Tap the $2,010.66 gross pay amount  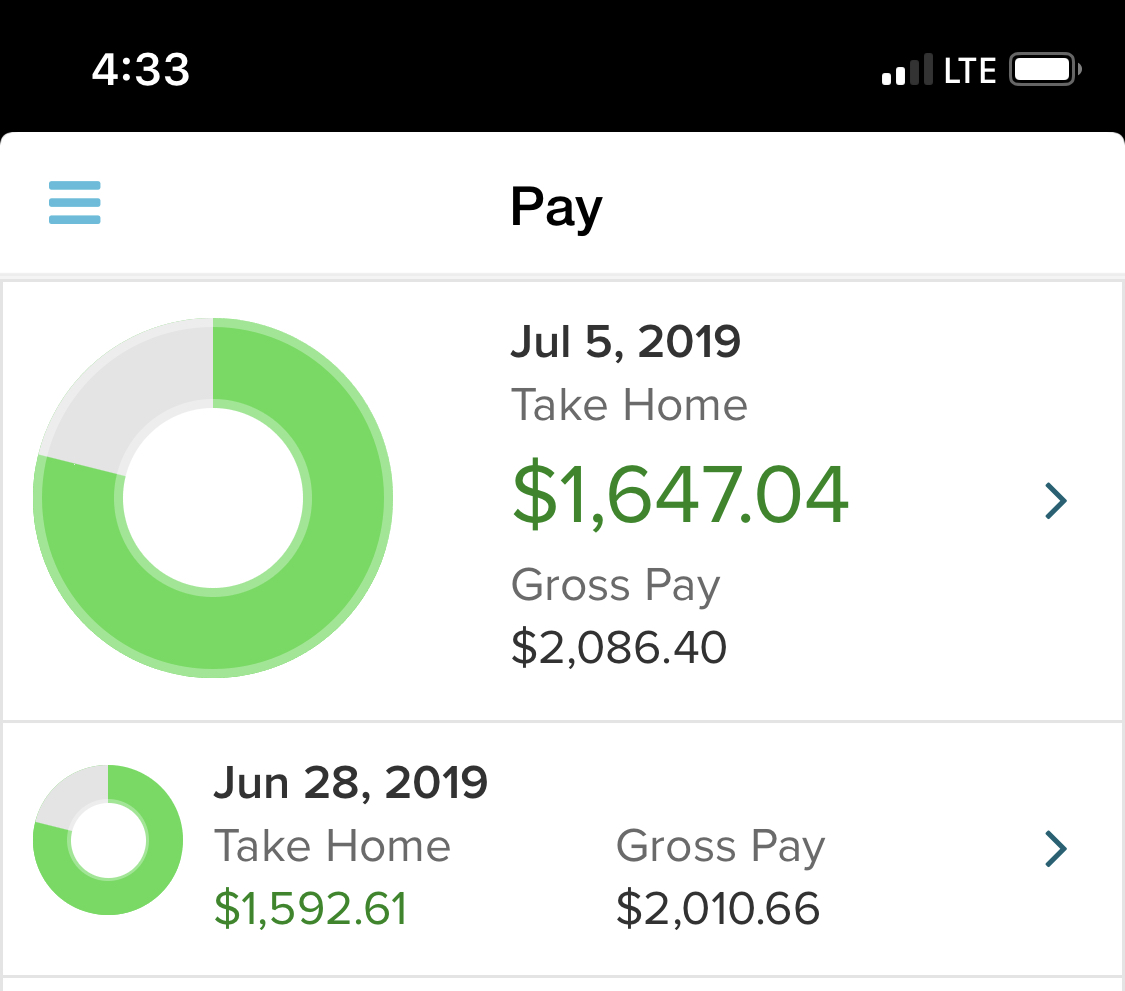point(717,909)
